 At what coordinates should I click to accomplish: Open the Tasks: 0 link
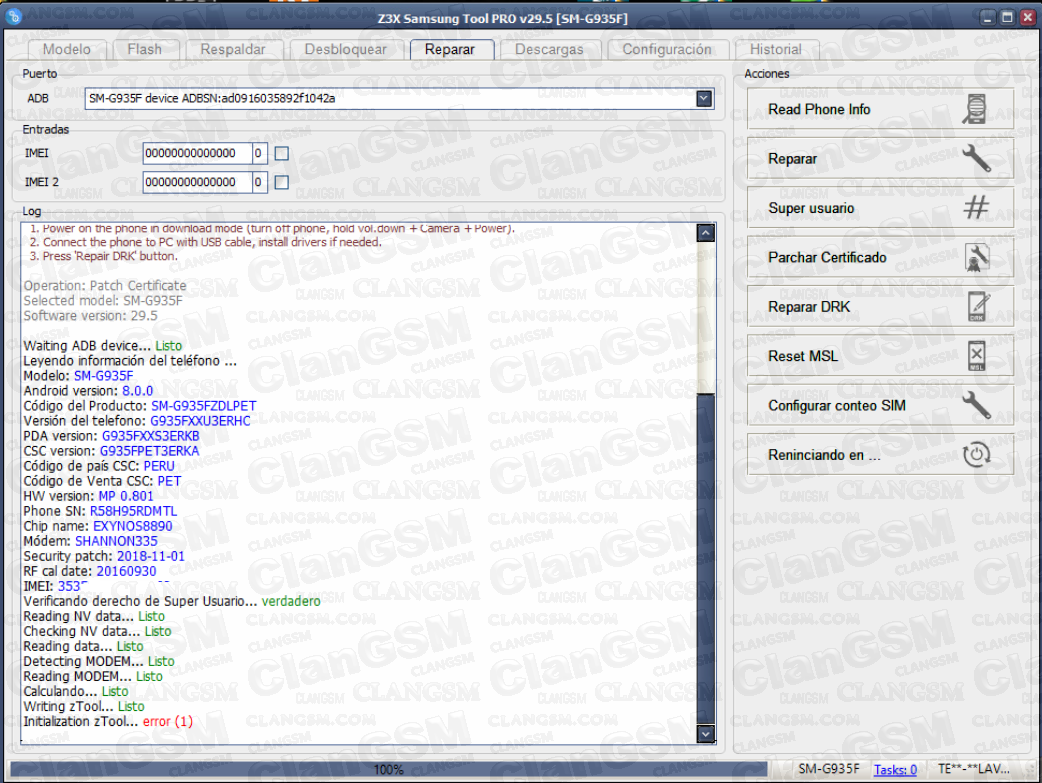point(894,769)
